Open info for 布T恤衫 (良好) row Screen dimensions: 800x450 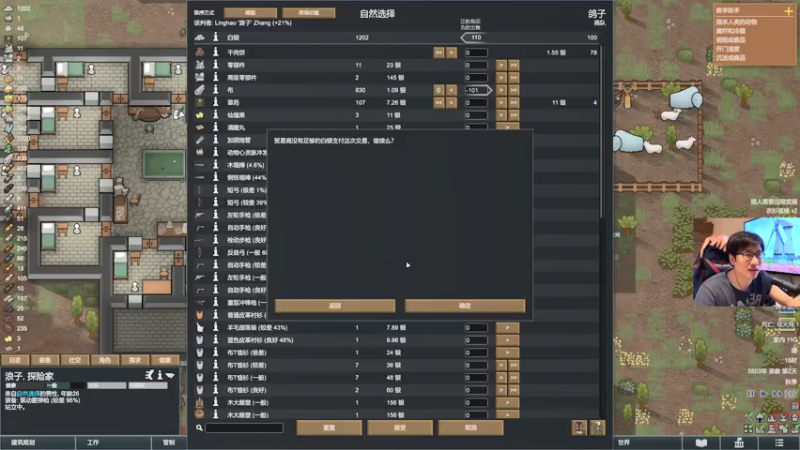215,390
